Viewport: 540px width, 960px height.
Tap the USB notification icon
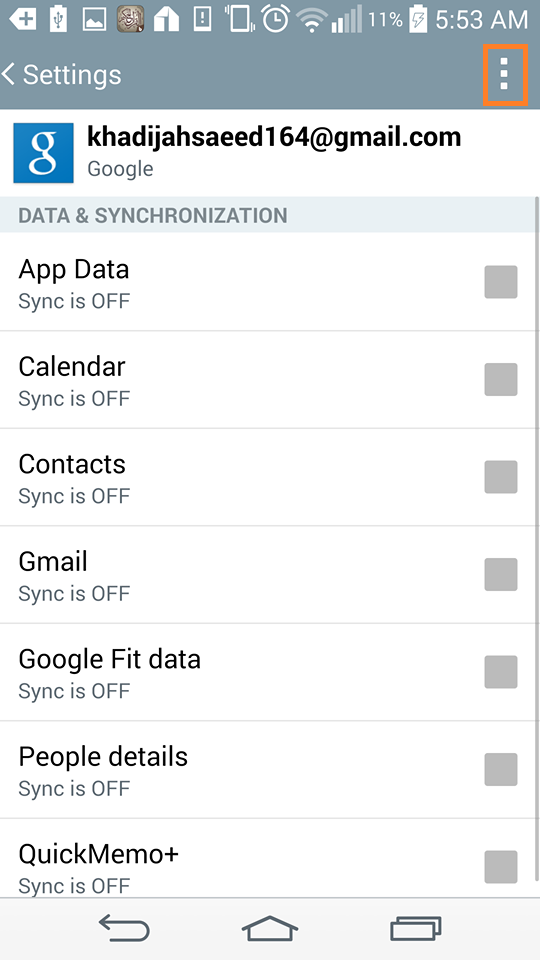pos(58,19)
